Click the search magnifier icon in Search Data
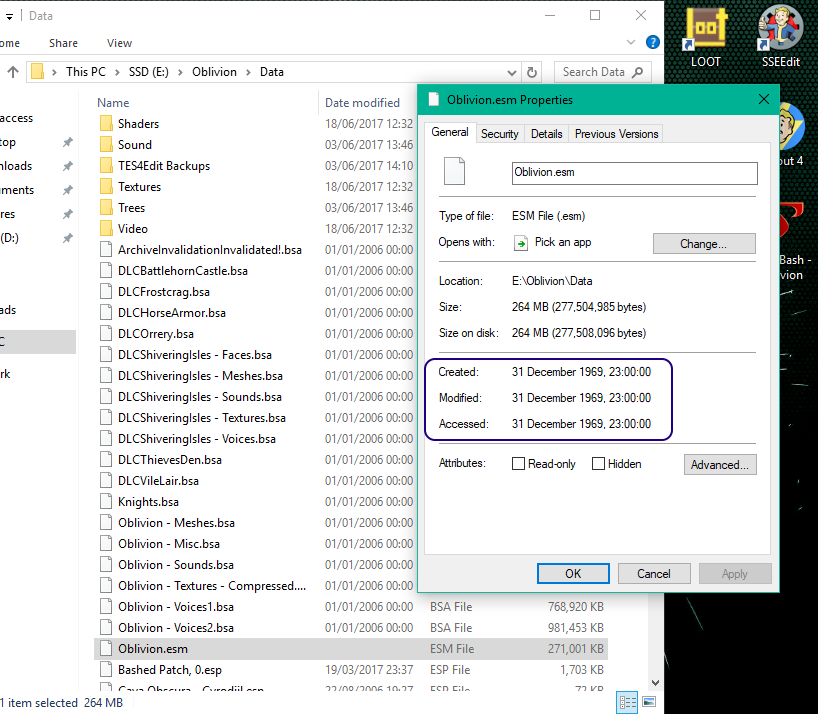Viewport: 818px width, 714px height. (x=637, y=72)
